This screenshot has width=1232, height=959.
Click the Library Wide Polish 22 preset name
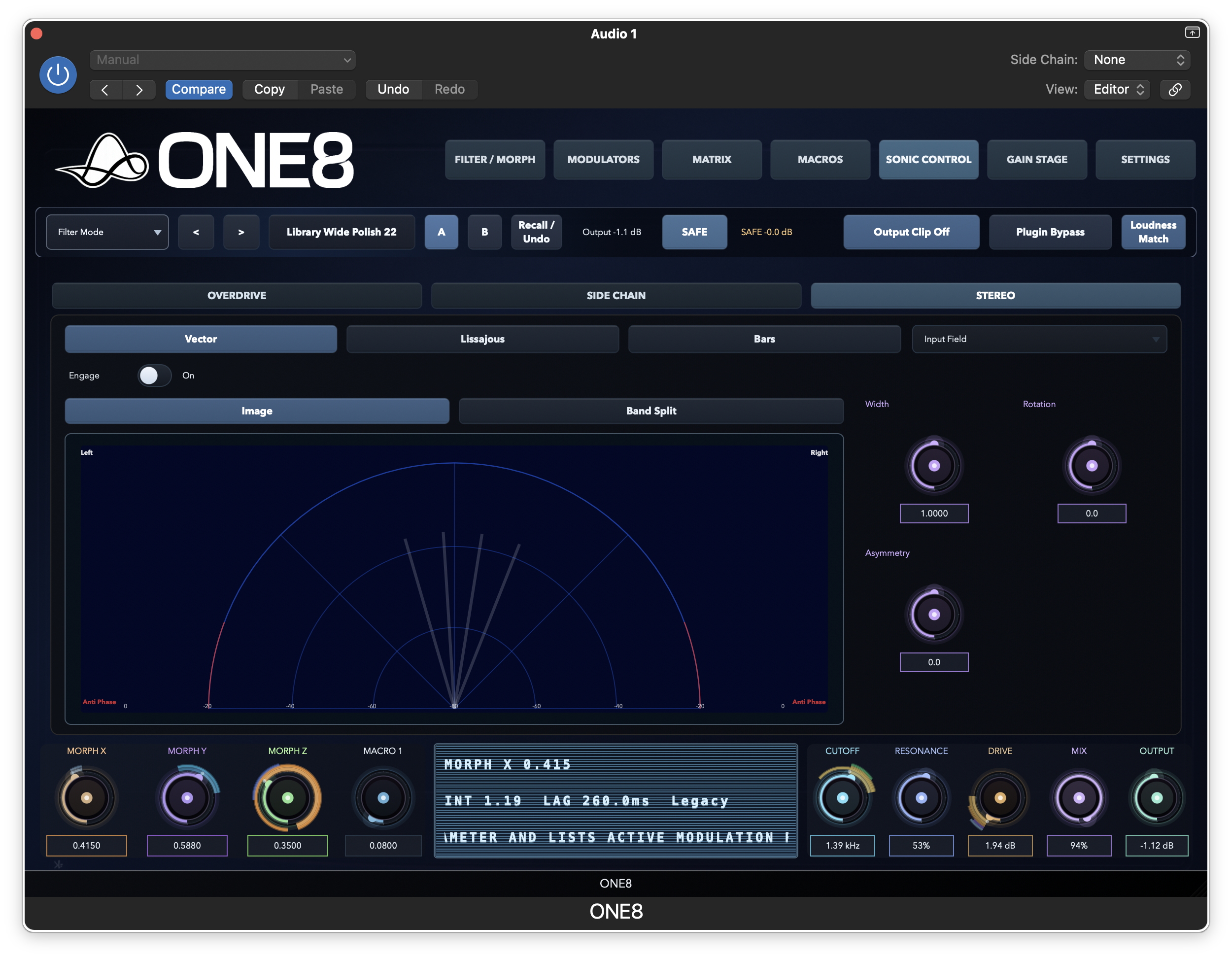point(342,232)
